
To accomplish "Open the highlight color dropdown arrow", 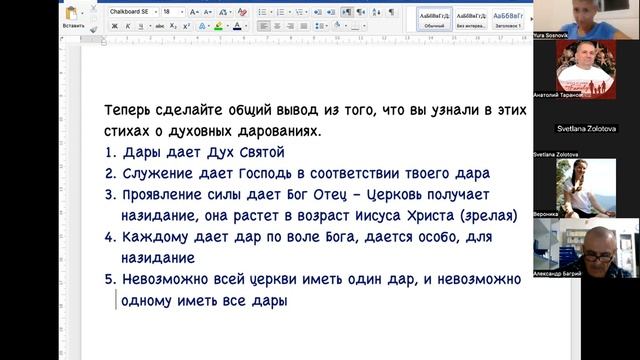I will coord(227,27).
